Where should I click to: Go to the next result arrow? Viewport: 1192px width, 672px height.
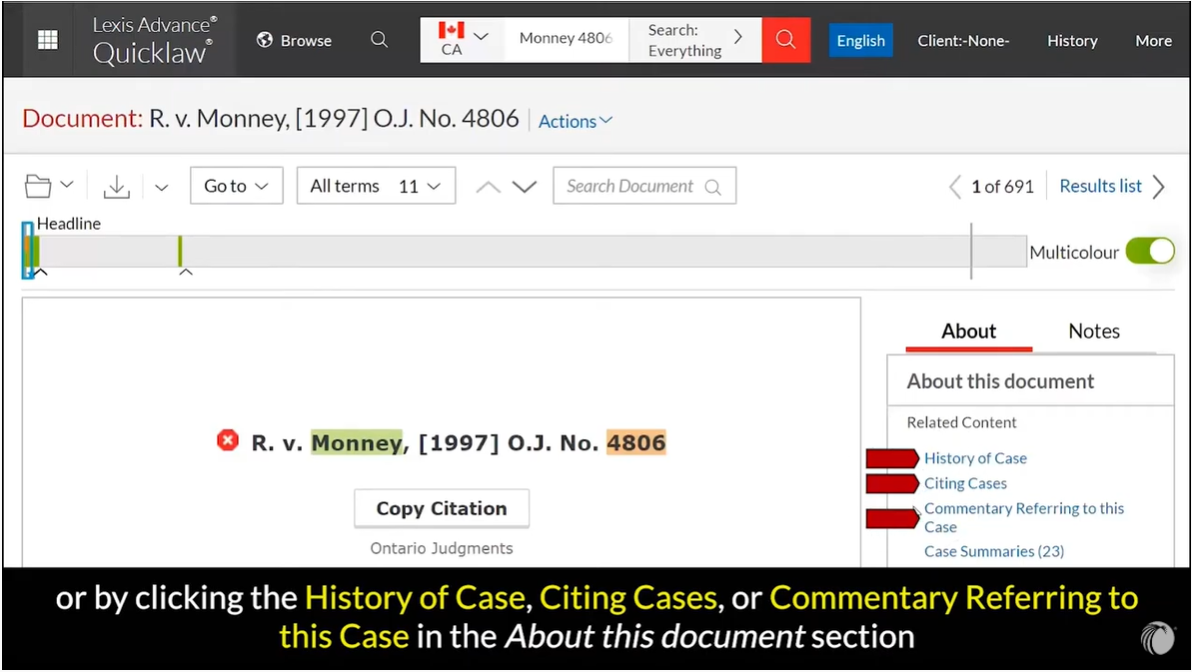point(1159,187)
